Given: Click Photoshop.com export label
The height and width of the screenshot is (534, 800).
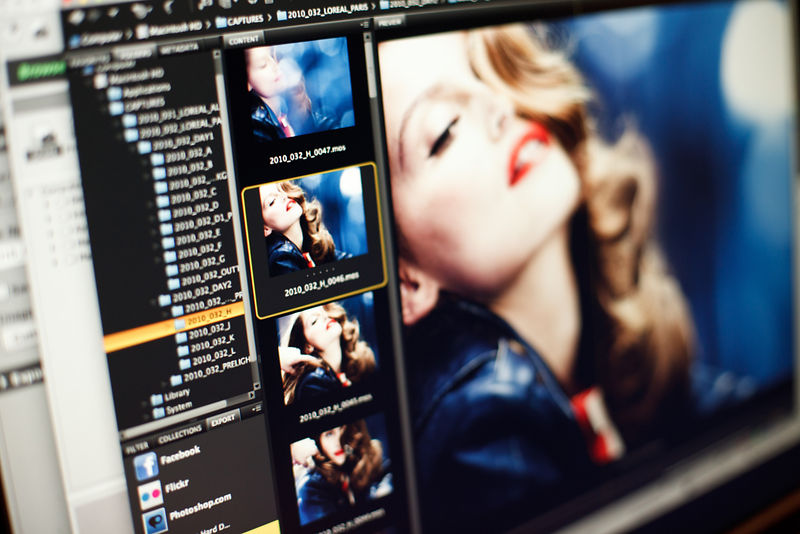Looking at the screenshot, I should tap(201, 506).
